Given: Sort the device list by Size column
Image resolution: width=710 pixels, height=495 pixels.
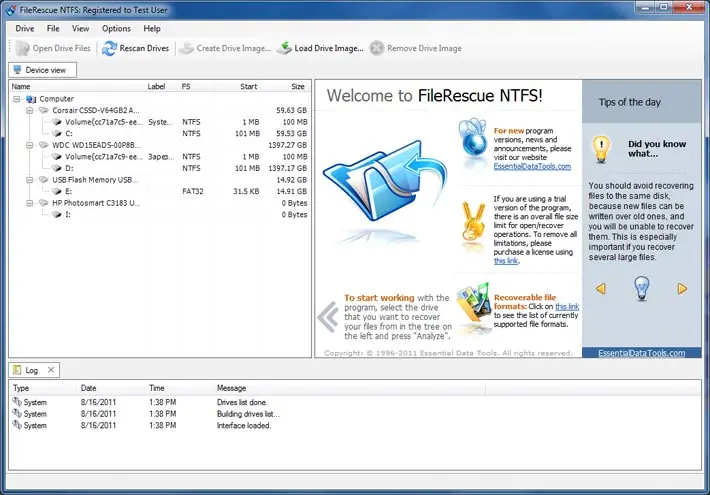Looking at the screenshot, I should coord(298,87).
